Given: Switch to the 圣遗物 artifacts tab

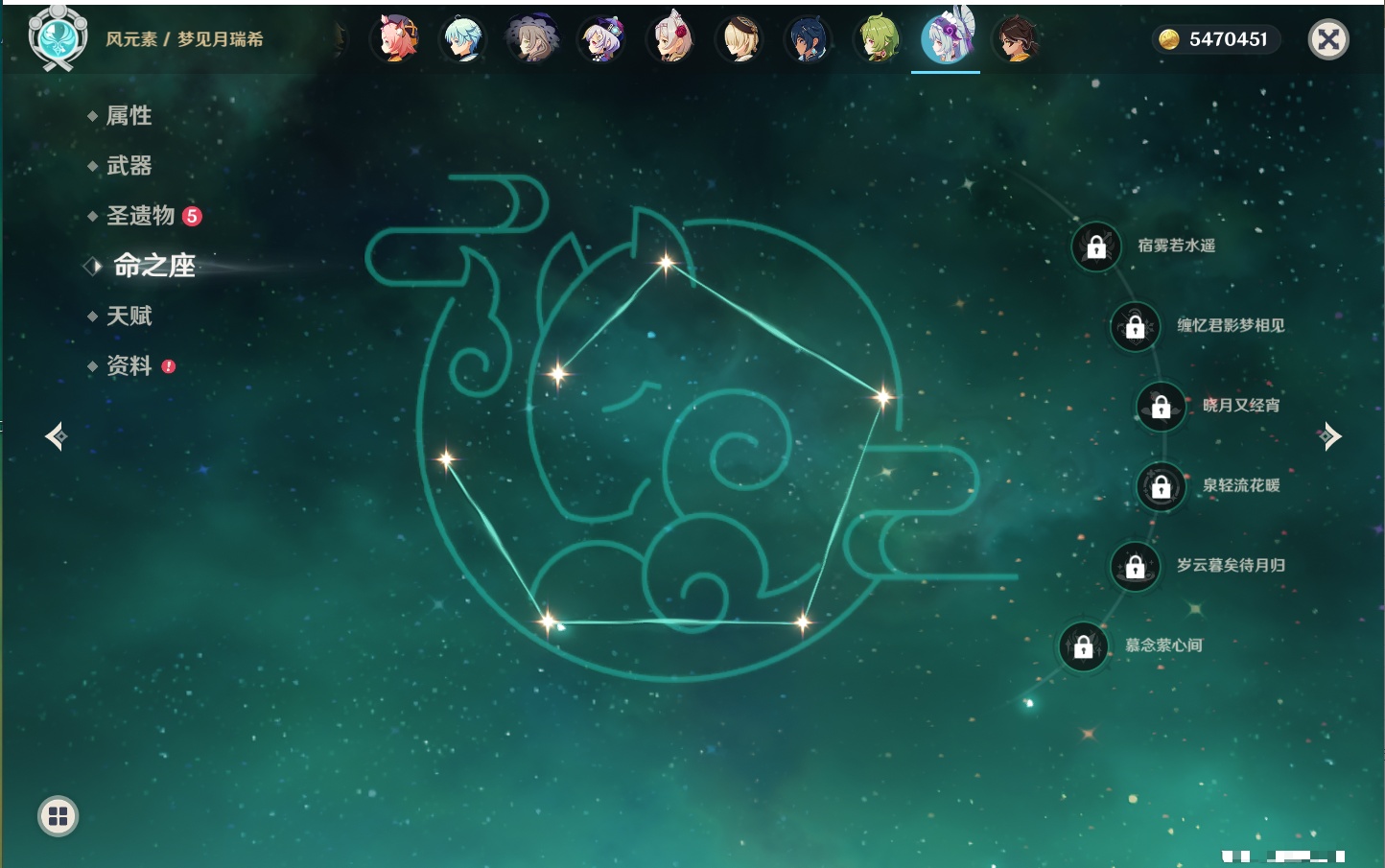Looking at the screenshot, I should pyautogui.click(x=140, y=216).
